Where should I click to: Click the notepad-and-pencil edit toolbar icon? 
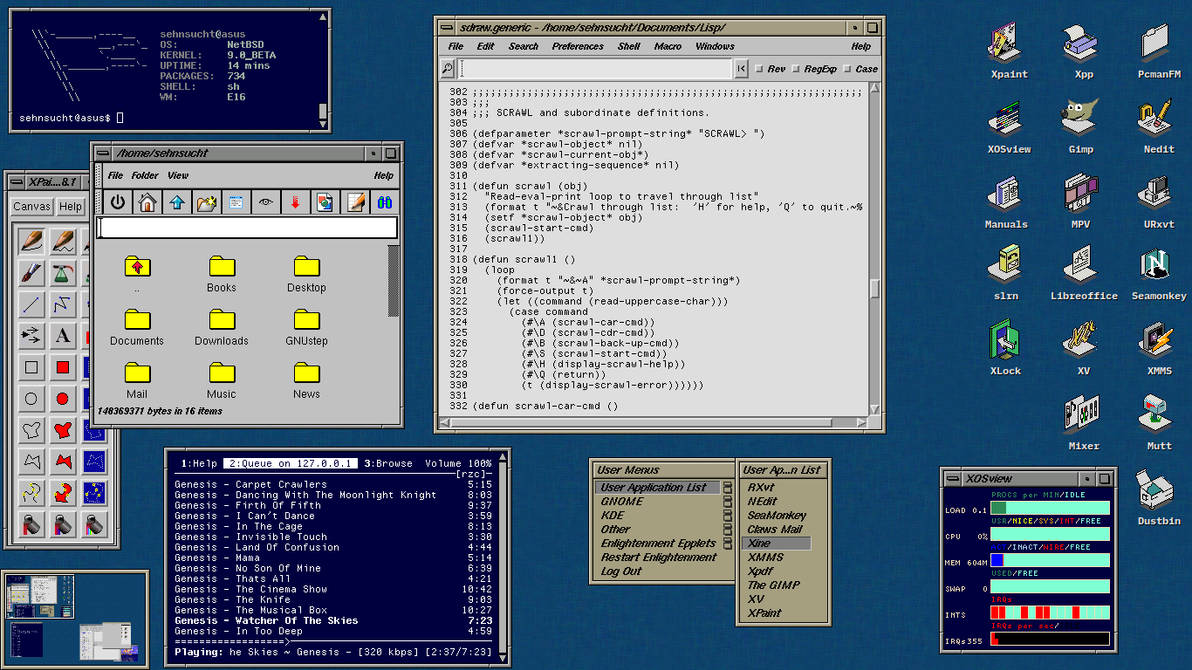355,202
